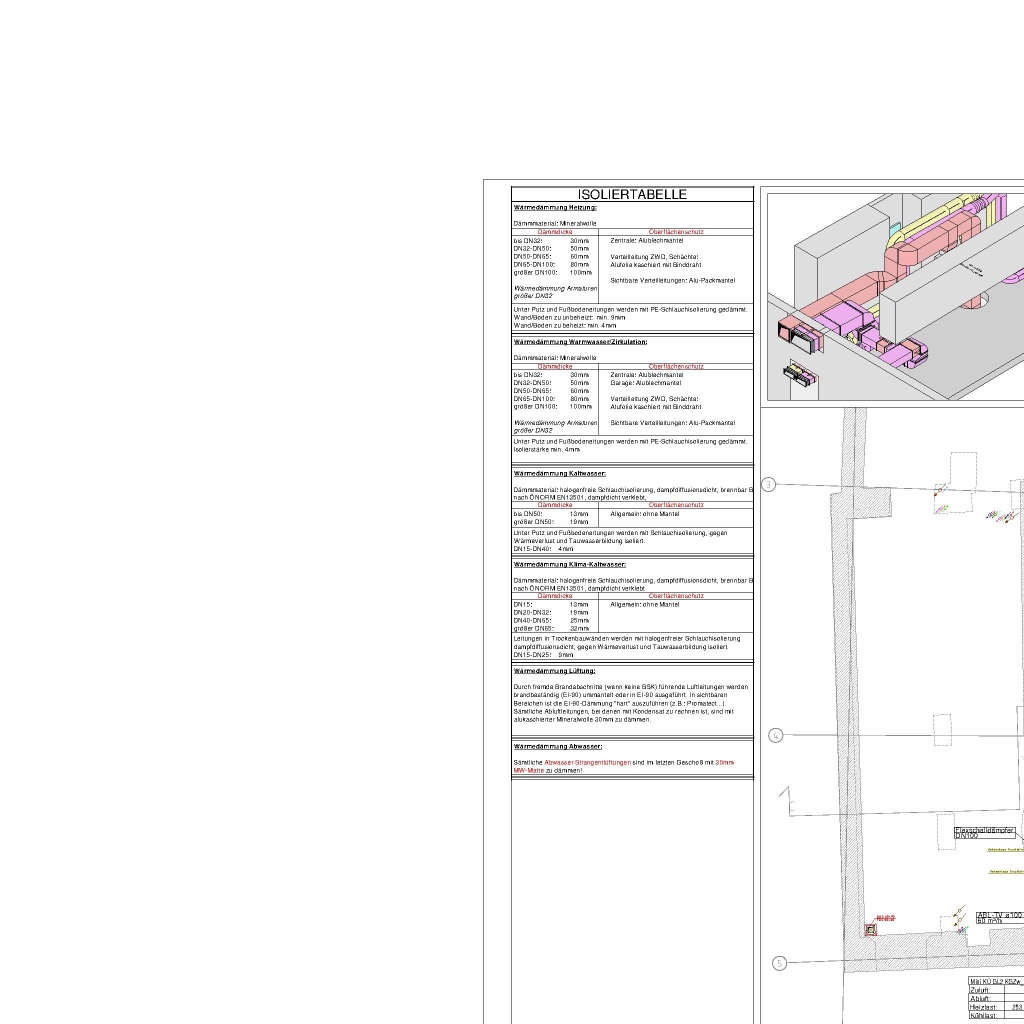Click the ABL-TV ø100 annotation
Viewport: 1024px width, 1024px height.
point(999,917)
